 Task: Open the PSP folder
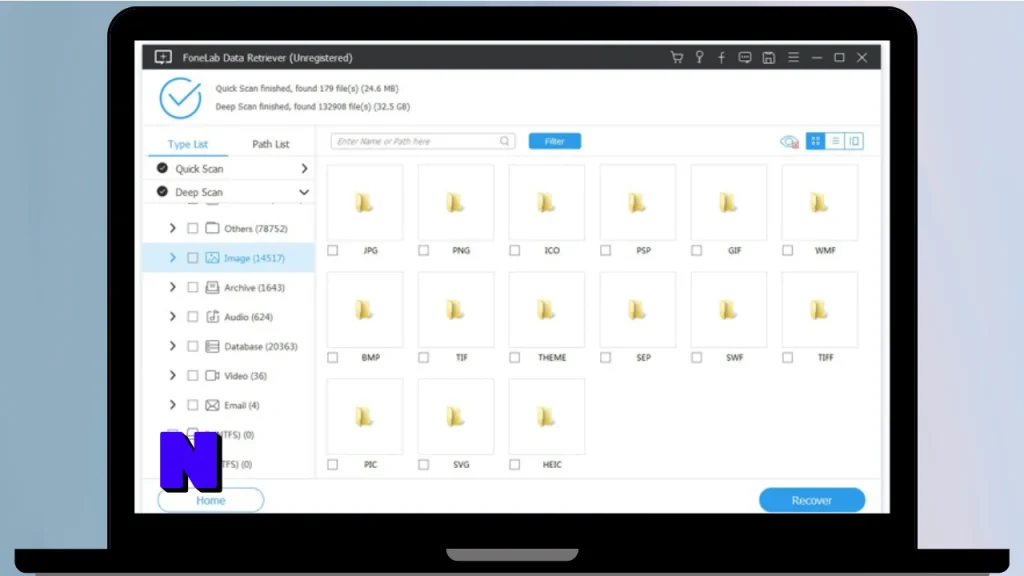pos(637,202)
